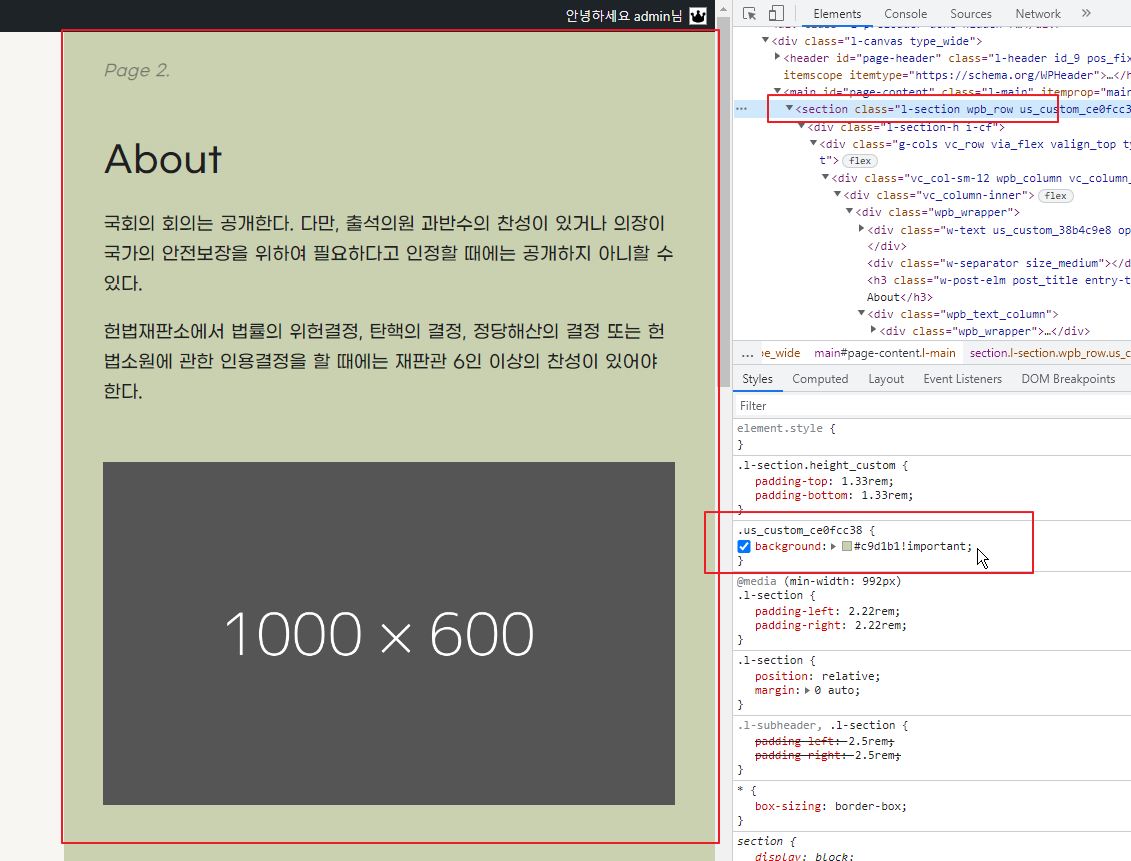Activate the inspect element picker icon

(x=749, y=14)
